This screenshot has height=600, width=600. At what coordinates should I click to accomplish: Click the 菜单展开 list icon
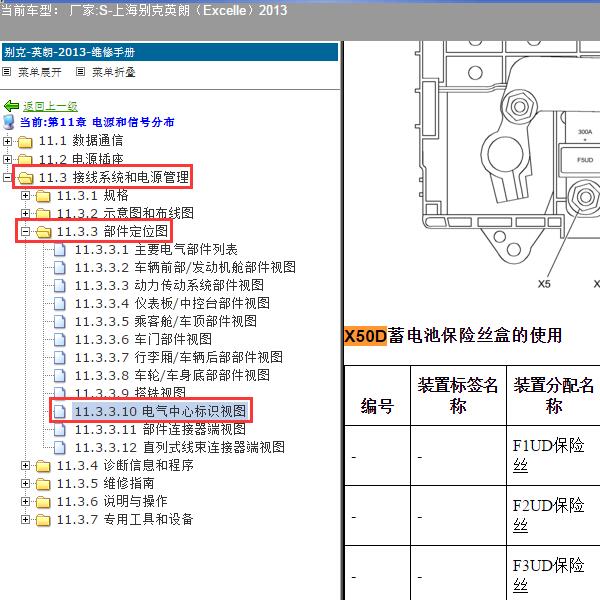(7, 72)
